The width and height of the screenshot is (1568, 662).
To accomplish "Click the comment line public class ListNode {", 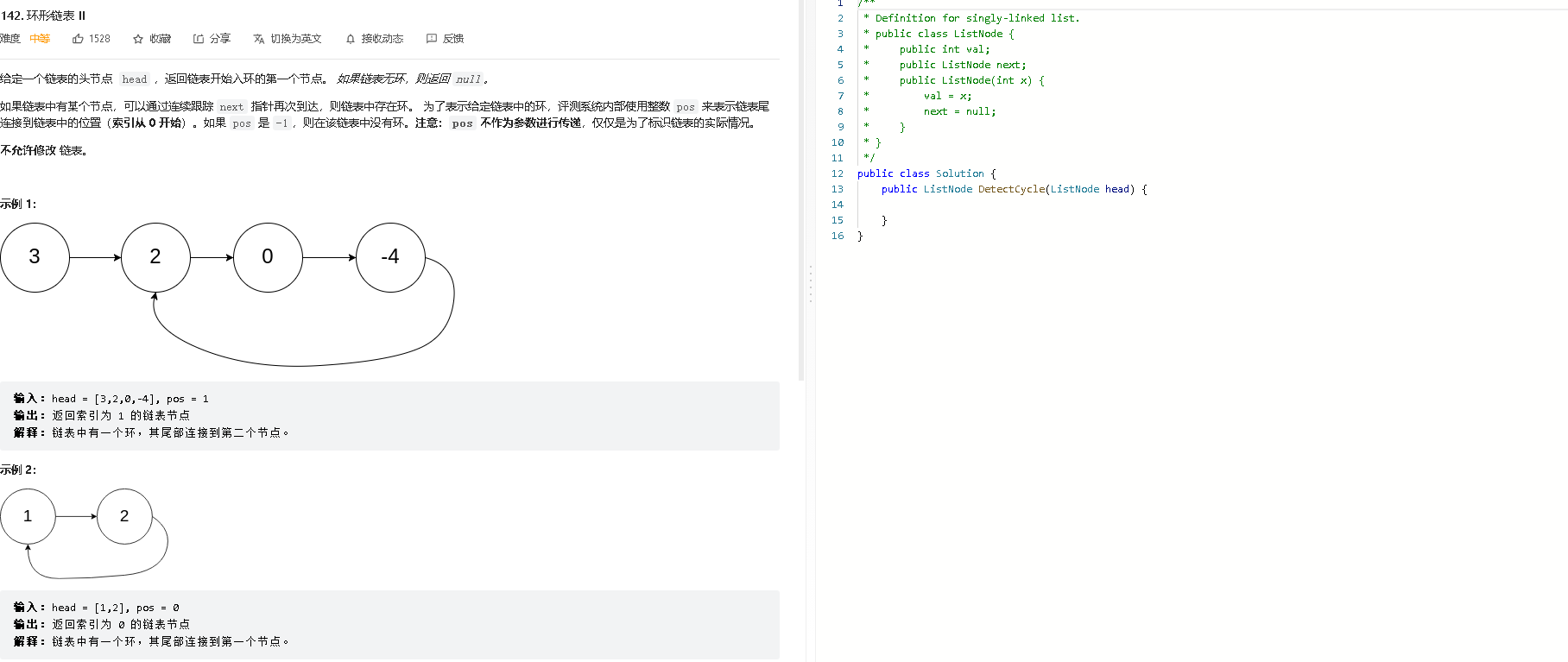I will tap(939, 34).
